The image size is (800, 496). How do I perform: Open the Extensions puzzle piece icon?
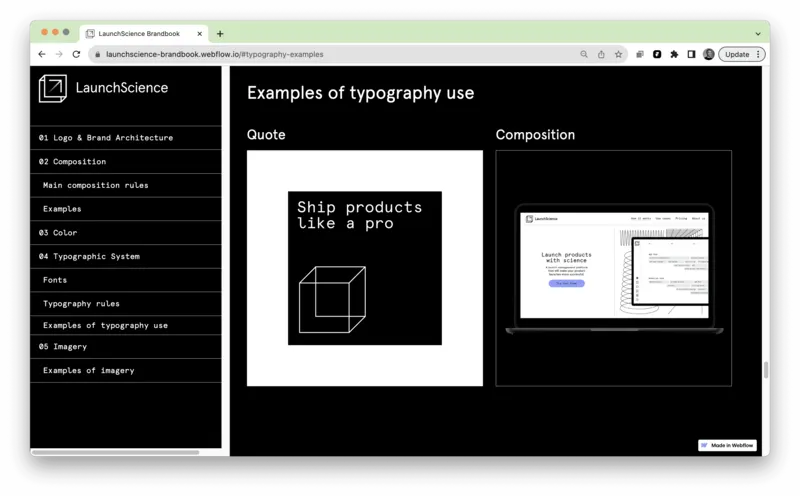pos(674,54)
